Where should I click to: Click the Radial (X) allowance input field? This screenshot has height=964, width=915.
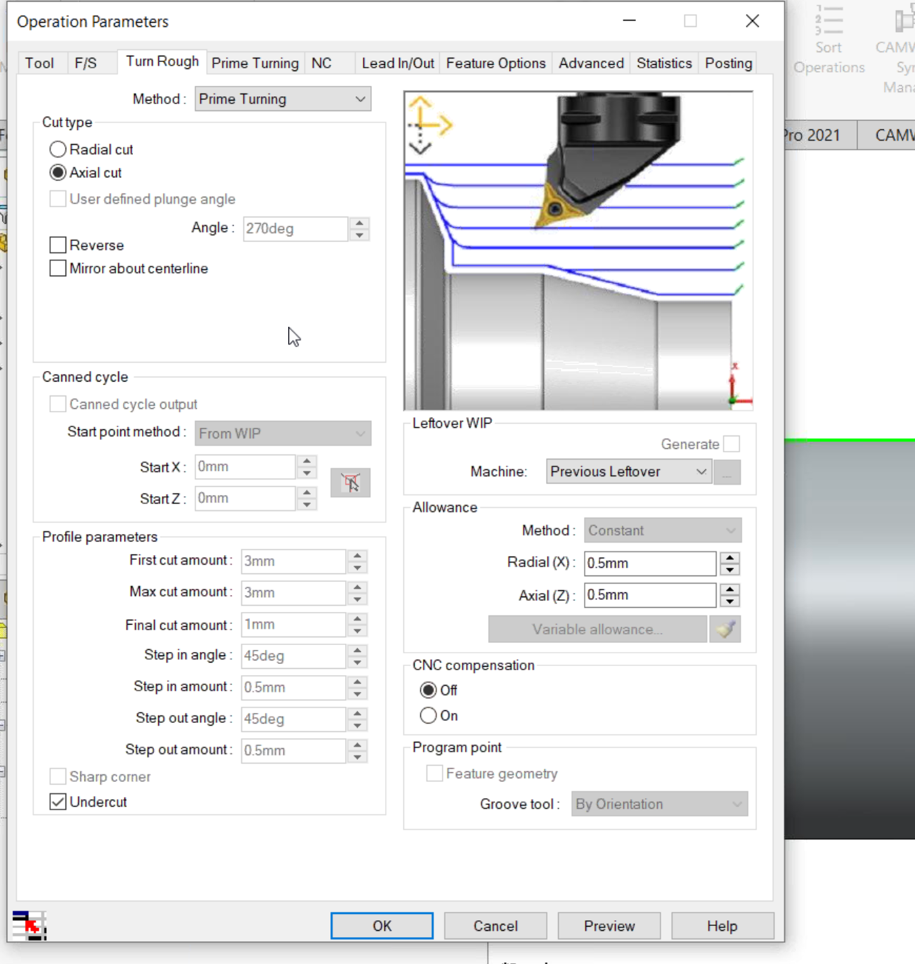click(650, 563)
